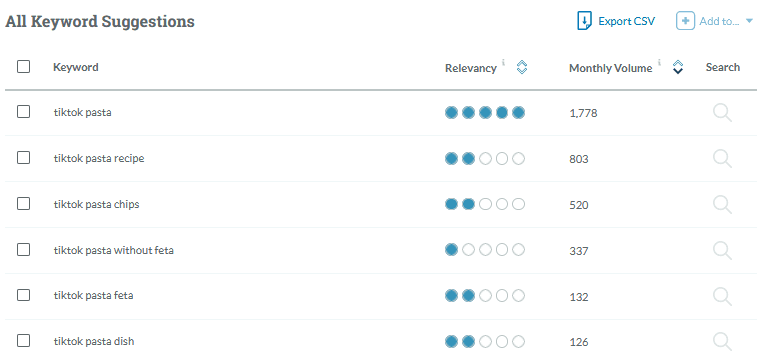Click the info icon beside Relevancy
761x360 pixels.
[x=503, y=62]
